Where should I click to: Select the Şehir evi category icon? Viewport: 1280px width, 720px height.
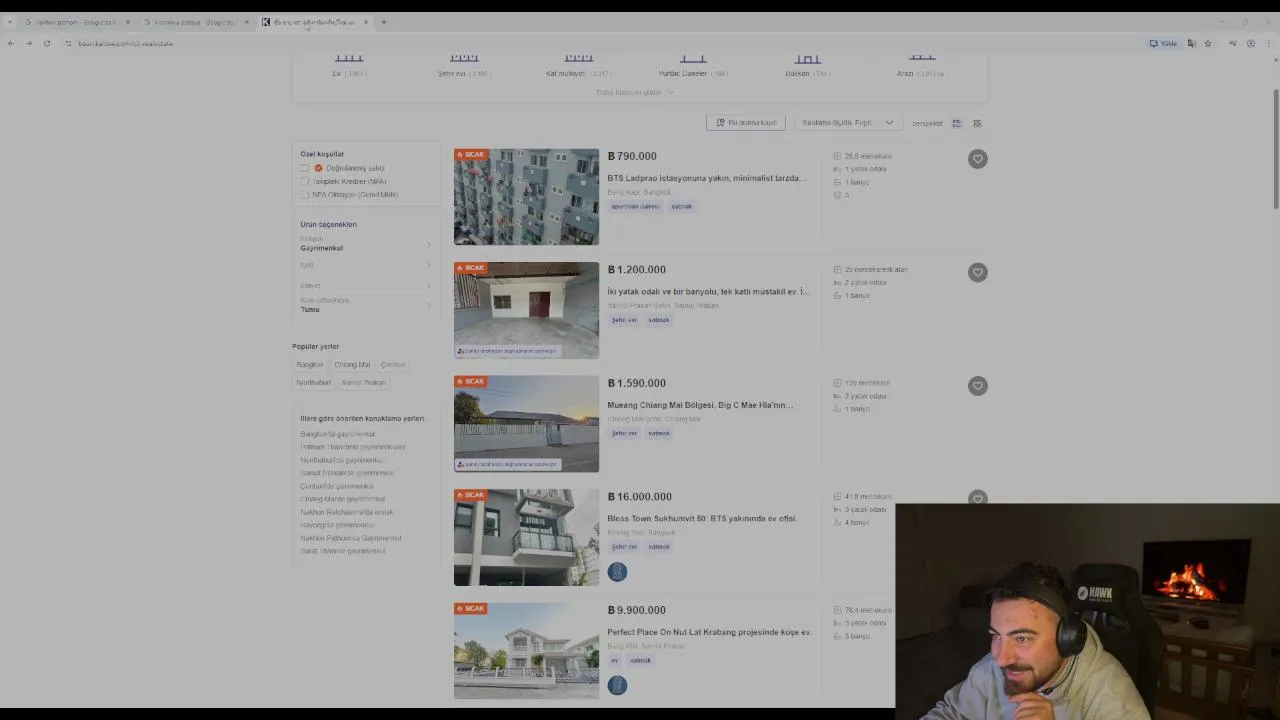[464, 57]
